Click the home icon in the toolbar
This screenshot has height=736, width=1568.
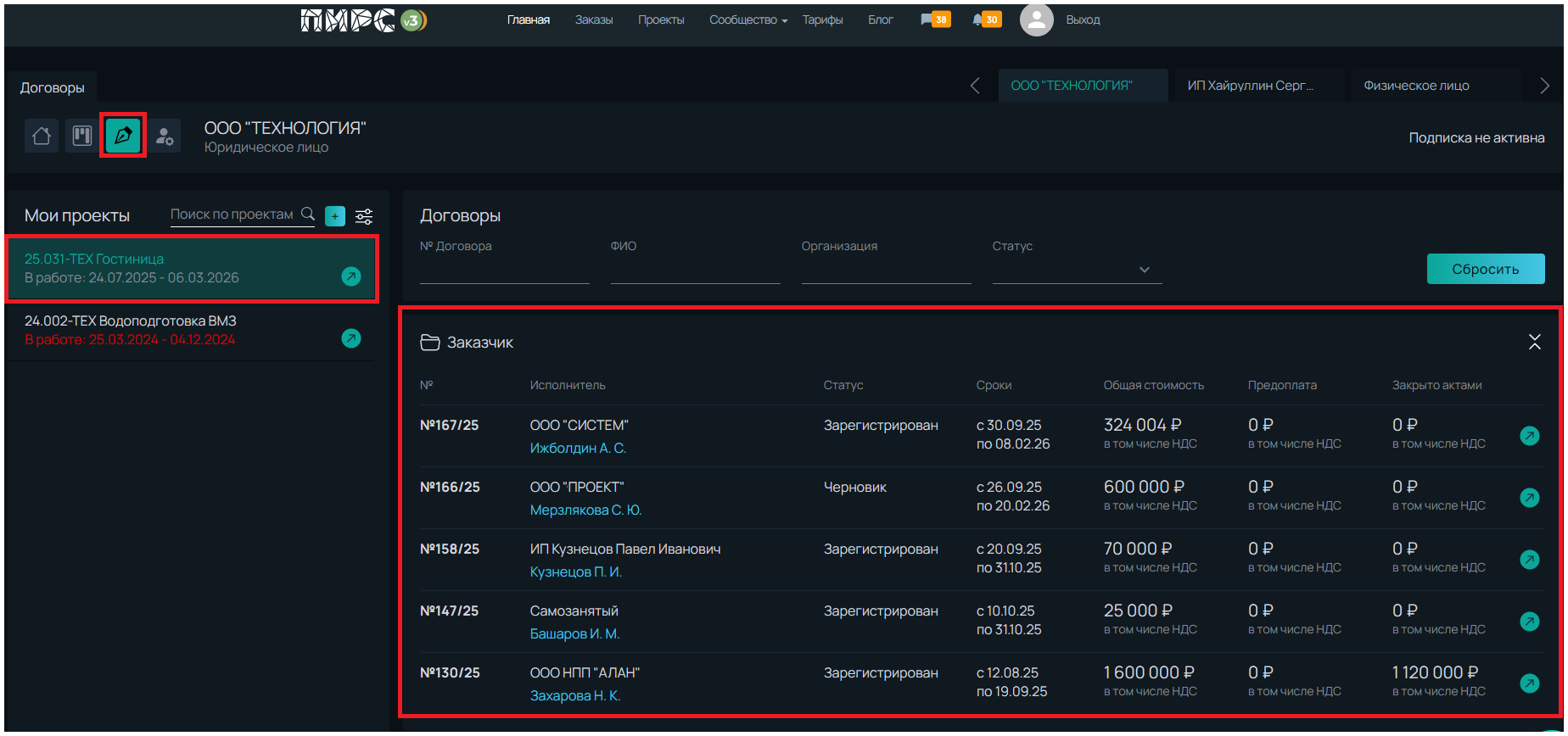point(41,136)
